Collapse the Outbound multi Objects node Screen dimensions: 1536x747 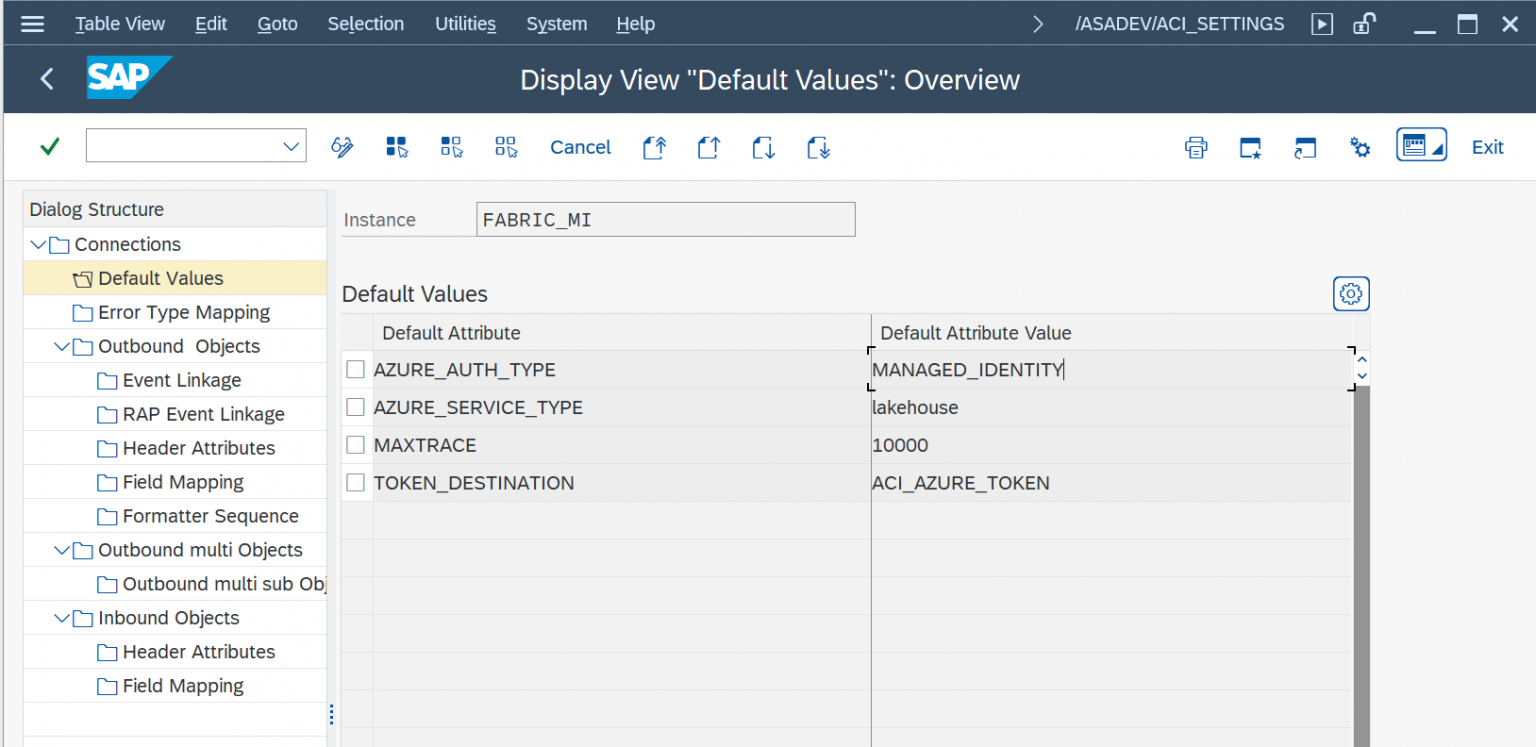(62, 551)
